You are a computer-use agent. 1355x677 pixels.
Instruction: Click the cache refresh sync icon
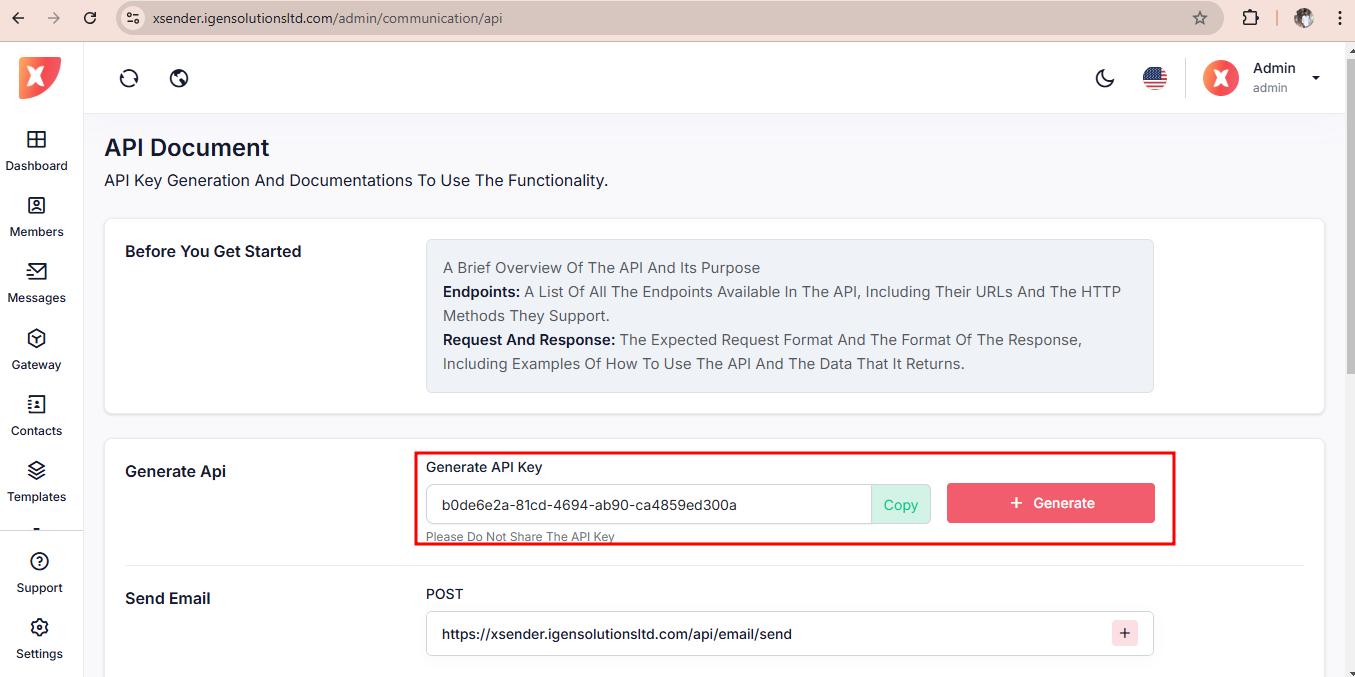pyautogui.click(x=129, y=78)
